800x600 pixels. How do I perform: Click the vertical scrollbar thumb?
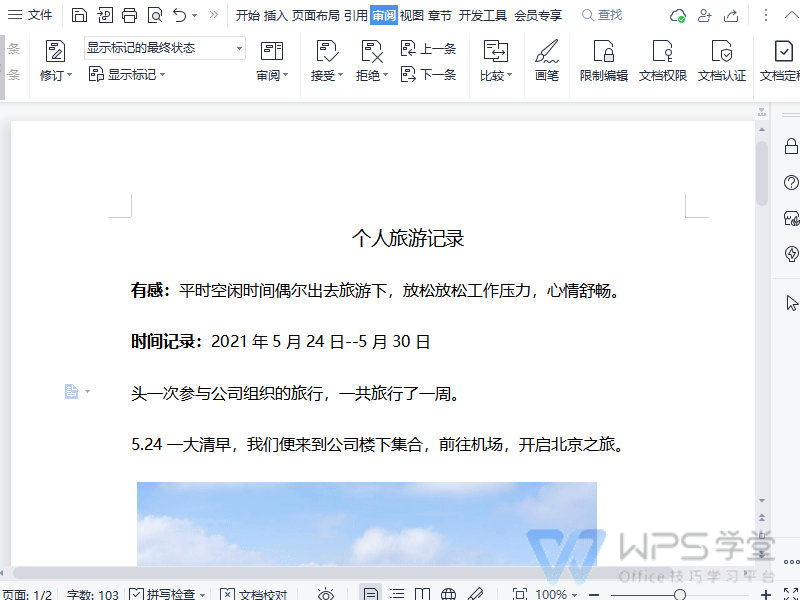(x=762, y=172)
